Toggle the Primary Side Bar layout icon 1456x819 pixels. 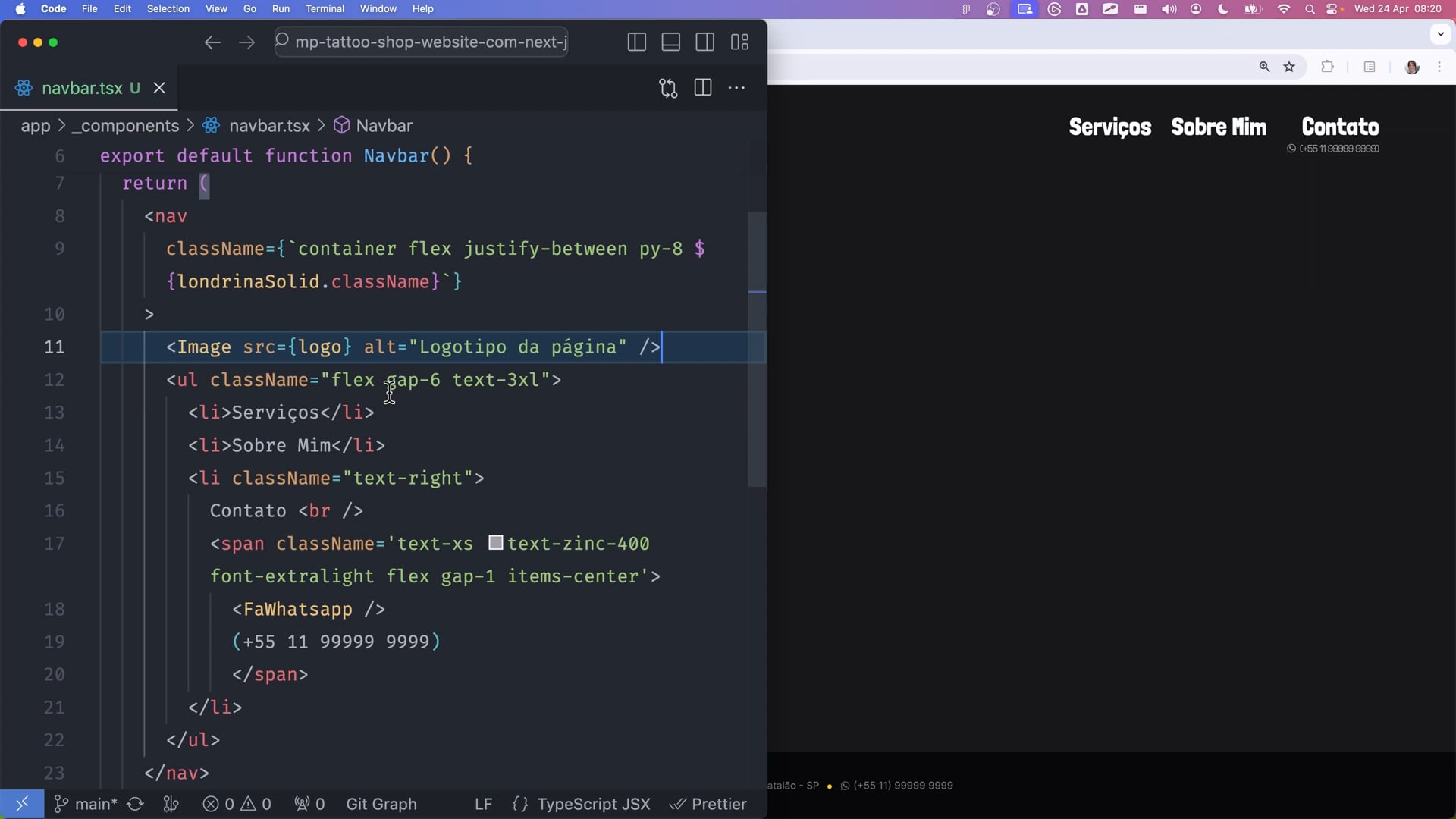point(636,42)
